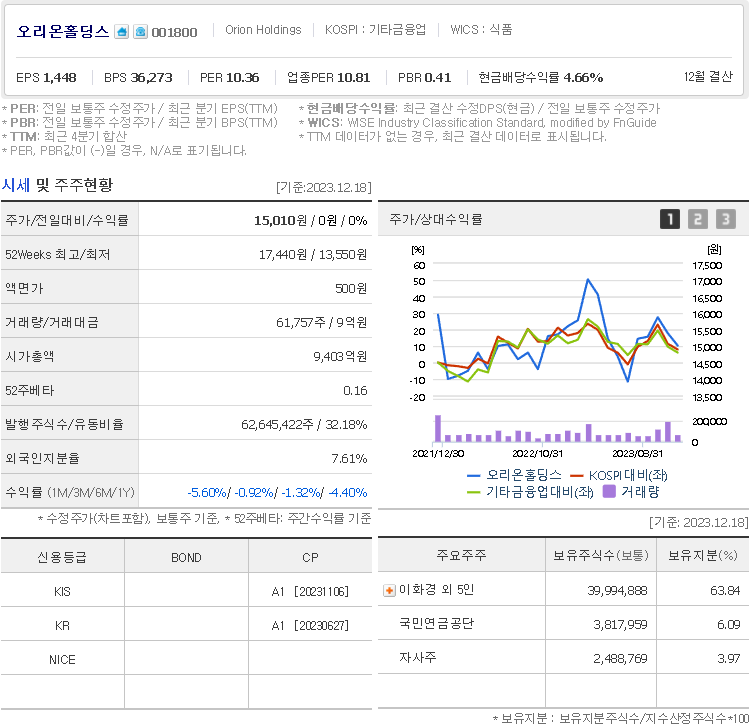Click the 3,817,959 shares value
Viewport: 752px width, 728px height.
click(x=620, y=624)
